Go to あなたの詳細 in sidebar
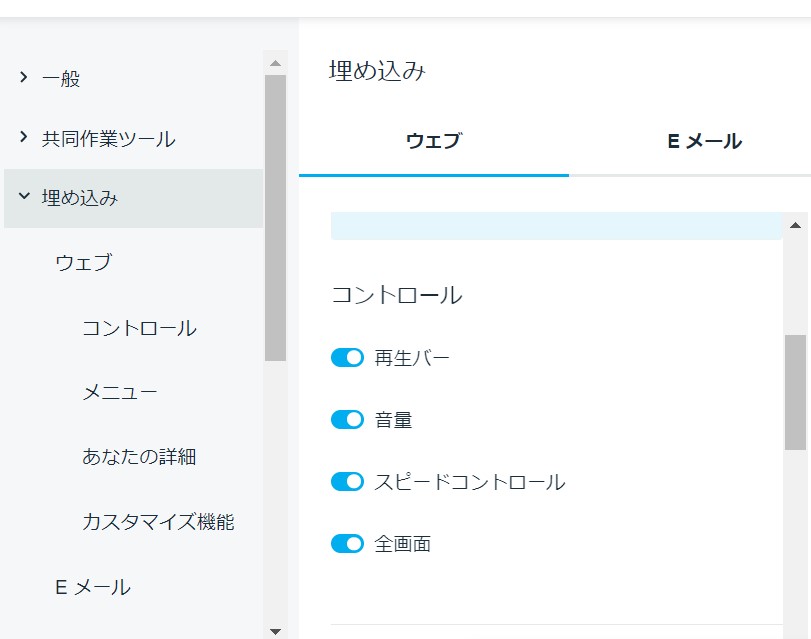Image resolution: width=811 pixels, height=639 pixels. pyautogui.click(x=139, y=456)
